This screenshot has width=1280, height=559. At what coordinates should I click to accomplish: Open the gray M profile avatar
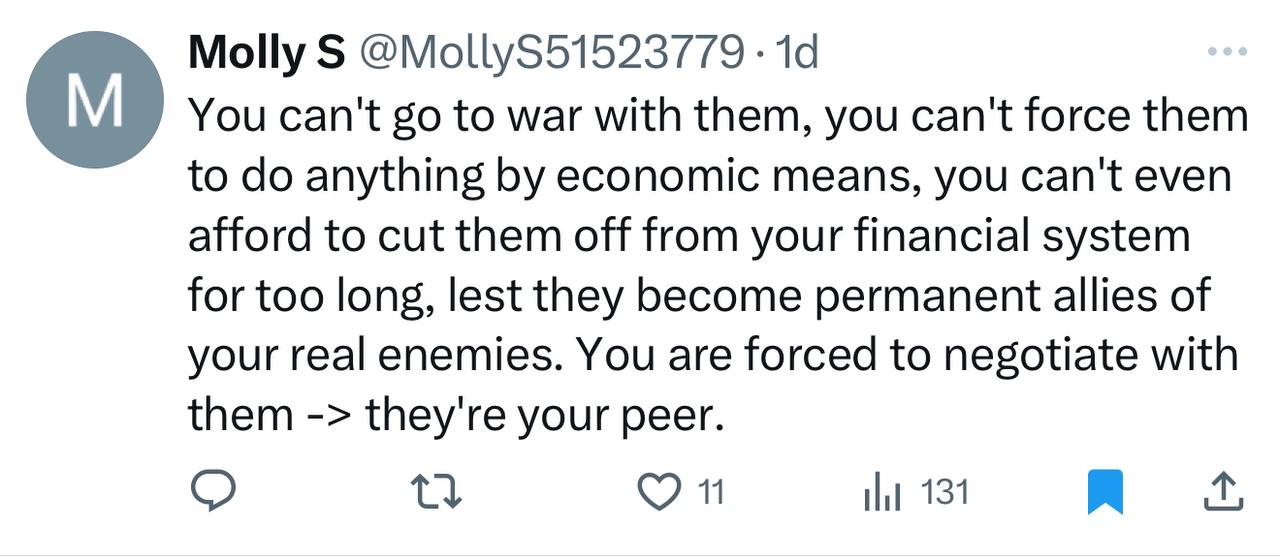pos(94,100)
